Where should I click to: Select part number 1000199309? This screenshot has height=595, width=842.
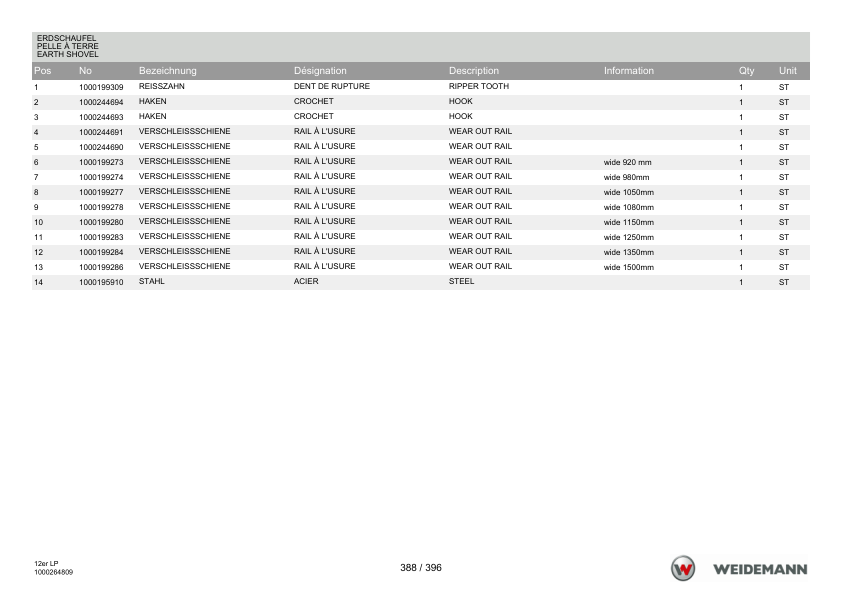click(101, 87)
